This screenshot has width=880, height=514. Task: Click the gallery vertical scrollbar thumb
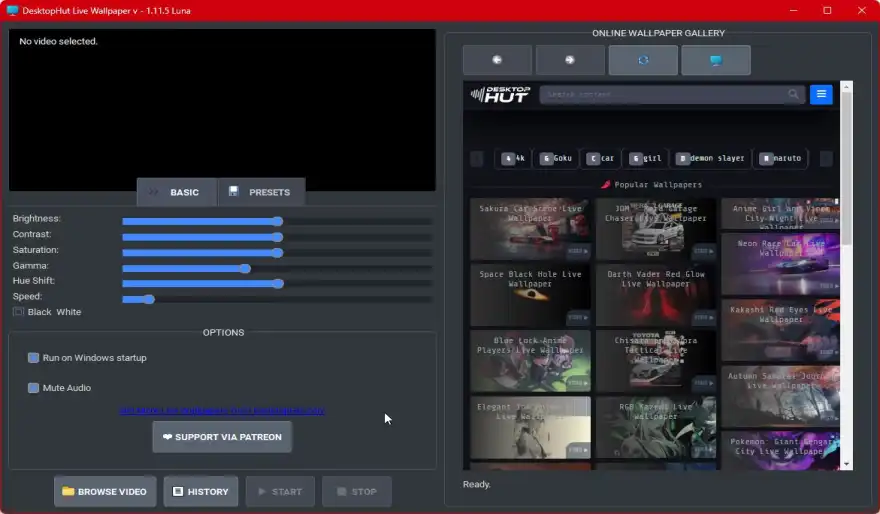(846, 168)
